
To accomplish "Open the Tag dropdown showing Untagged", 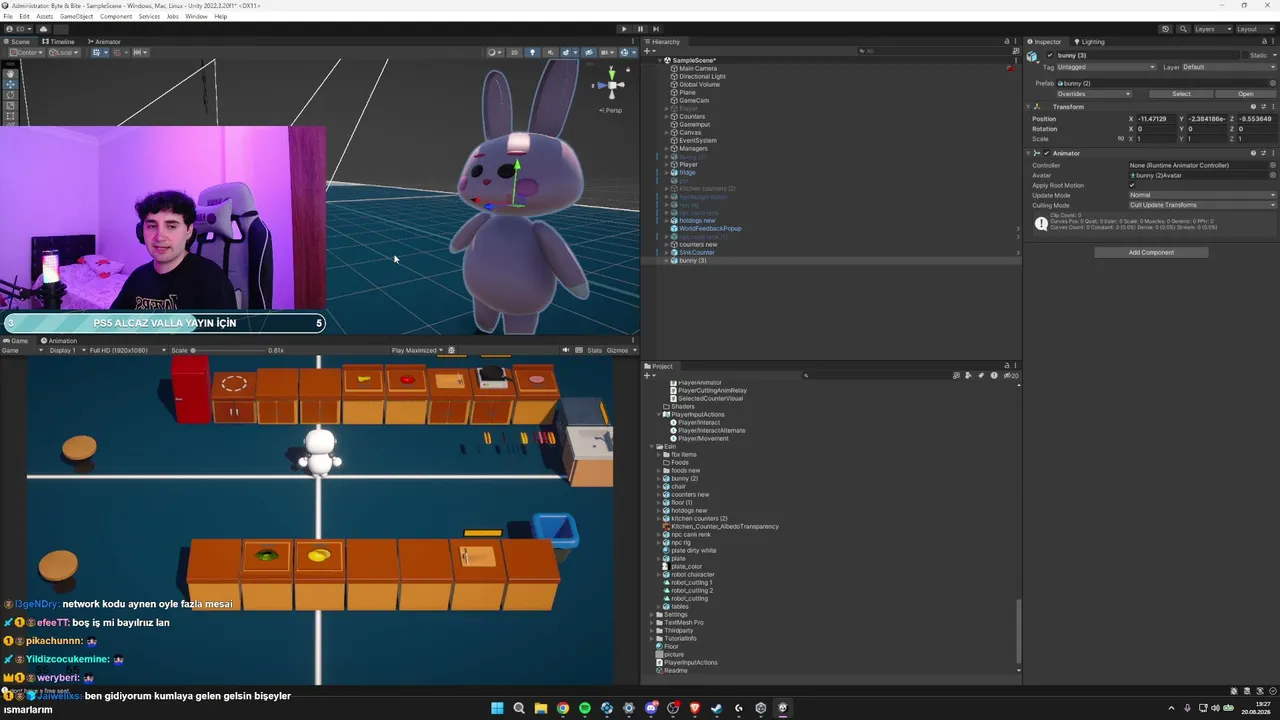I will pos(1106,67).
